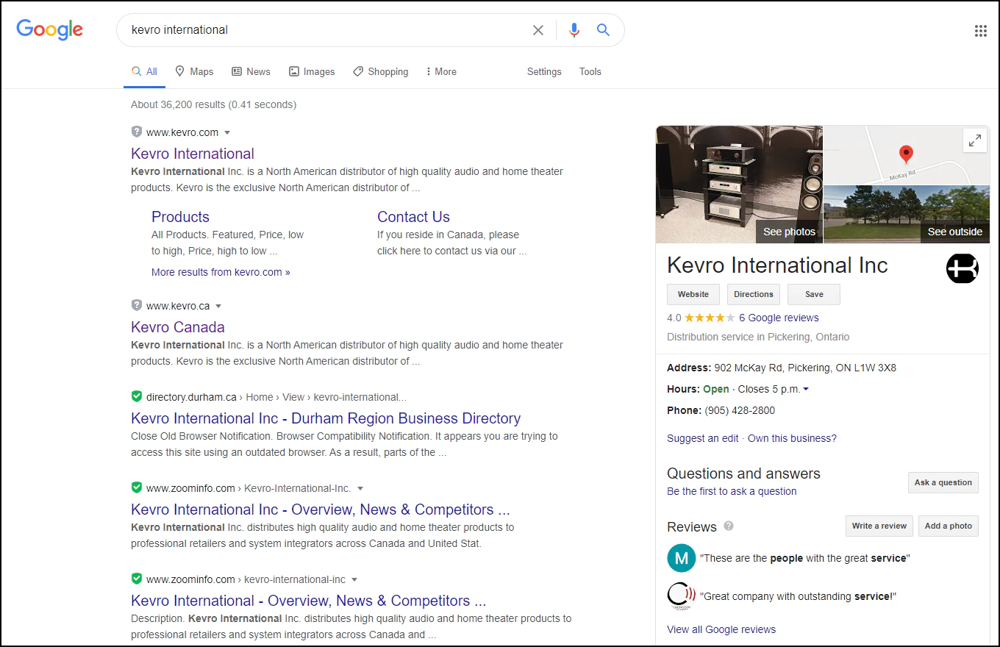Click the Google logo

pos(50,30)
